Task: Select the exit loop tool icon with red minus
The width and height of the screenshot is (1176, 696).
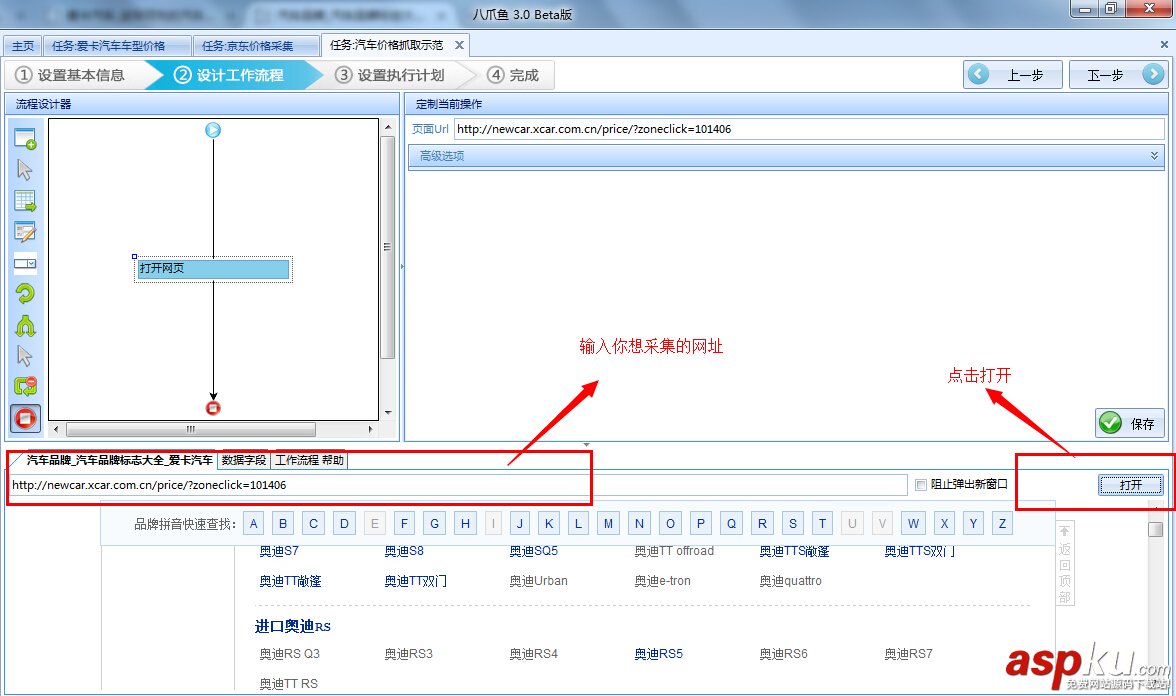Action: pyautogui.click(x=25, y=386)
